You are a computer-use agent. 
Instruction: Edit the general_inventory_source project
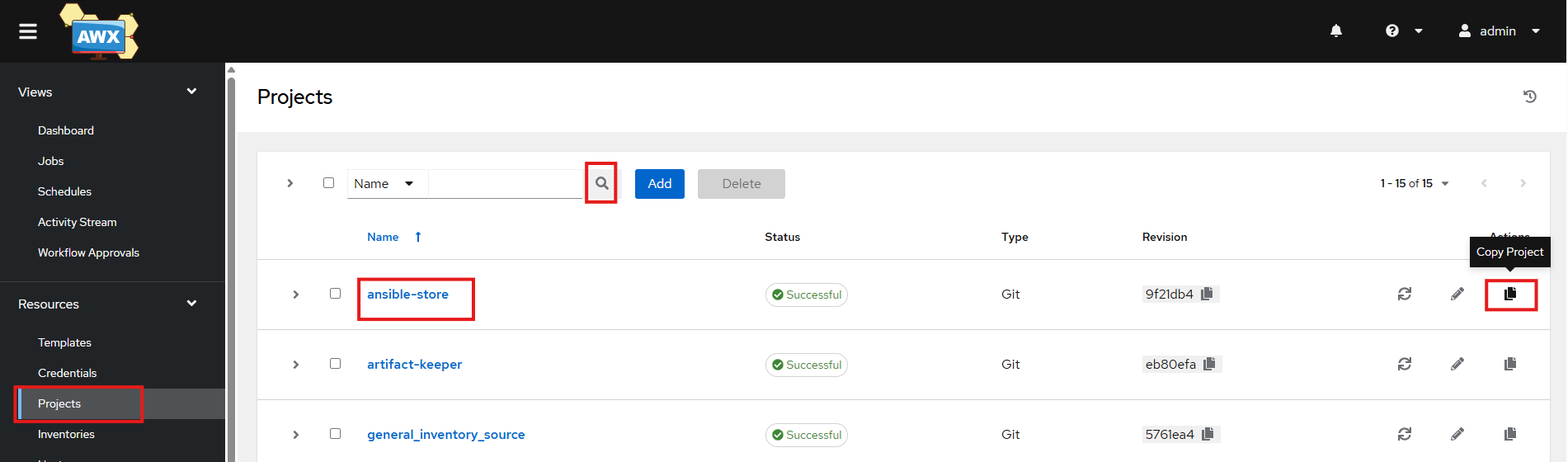[1457, 434]
